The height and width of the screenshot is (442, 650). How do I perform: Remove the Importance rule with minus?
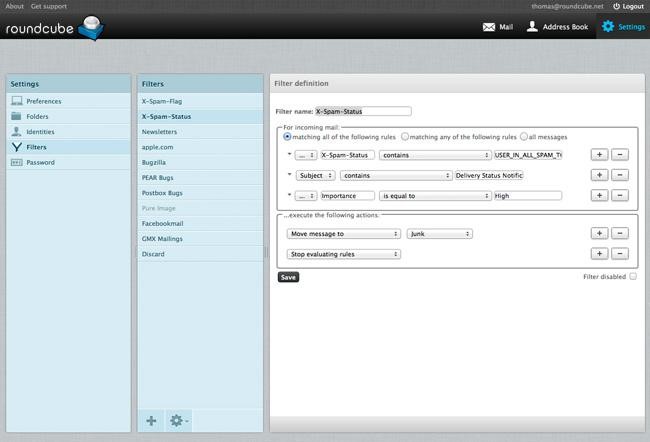pos(620,195)
